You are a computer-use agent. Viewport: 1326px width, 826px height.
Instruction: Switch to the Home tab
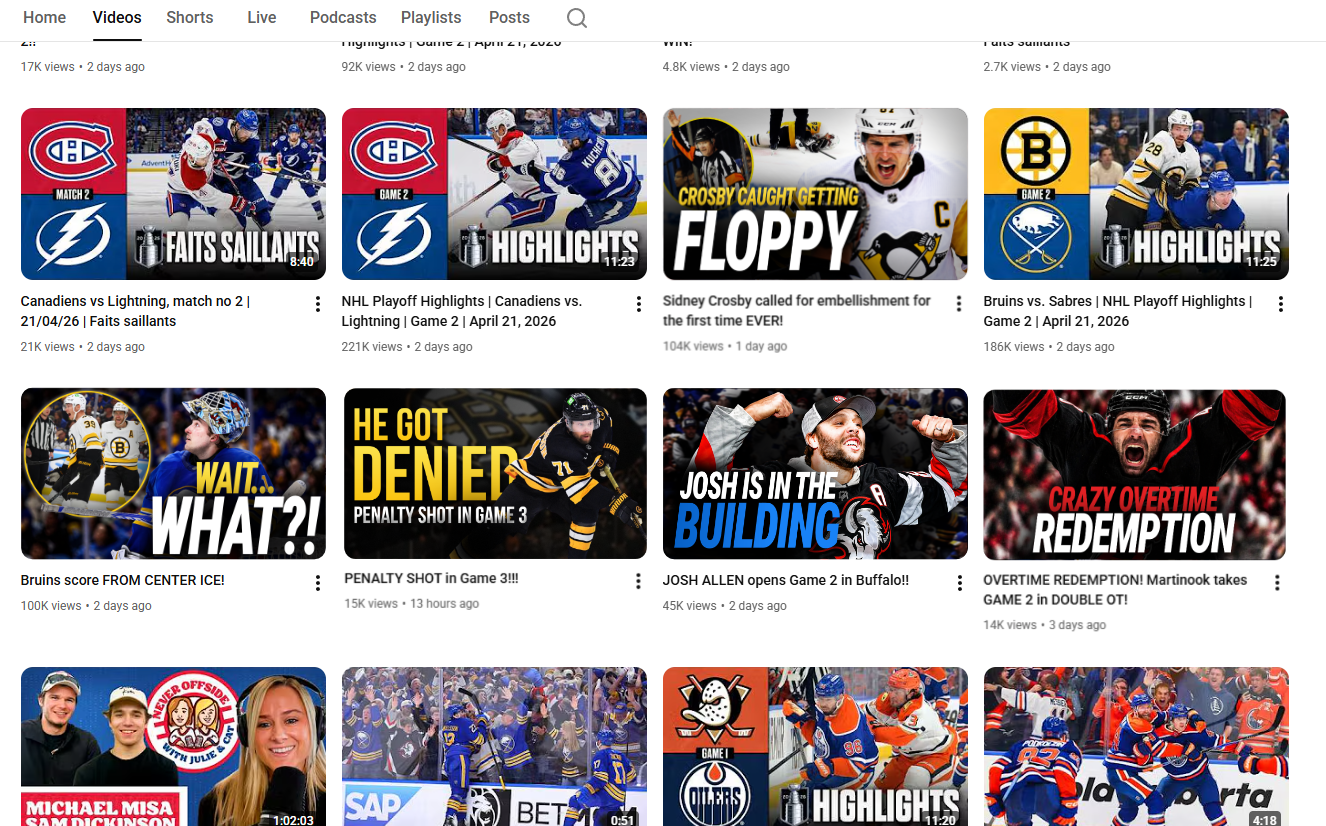click(44, 18)
